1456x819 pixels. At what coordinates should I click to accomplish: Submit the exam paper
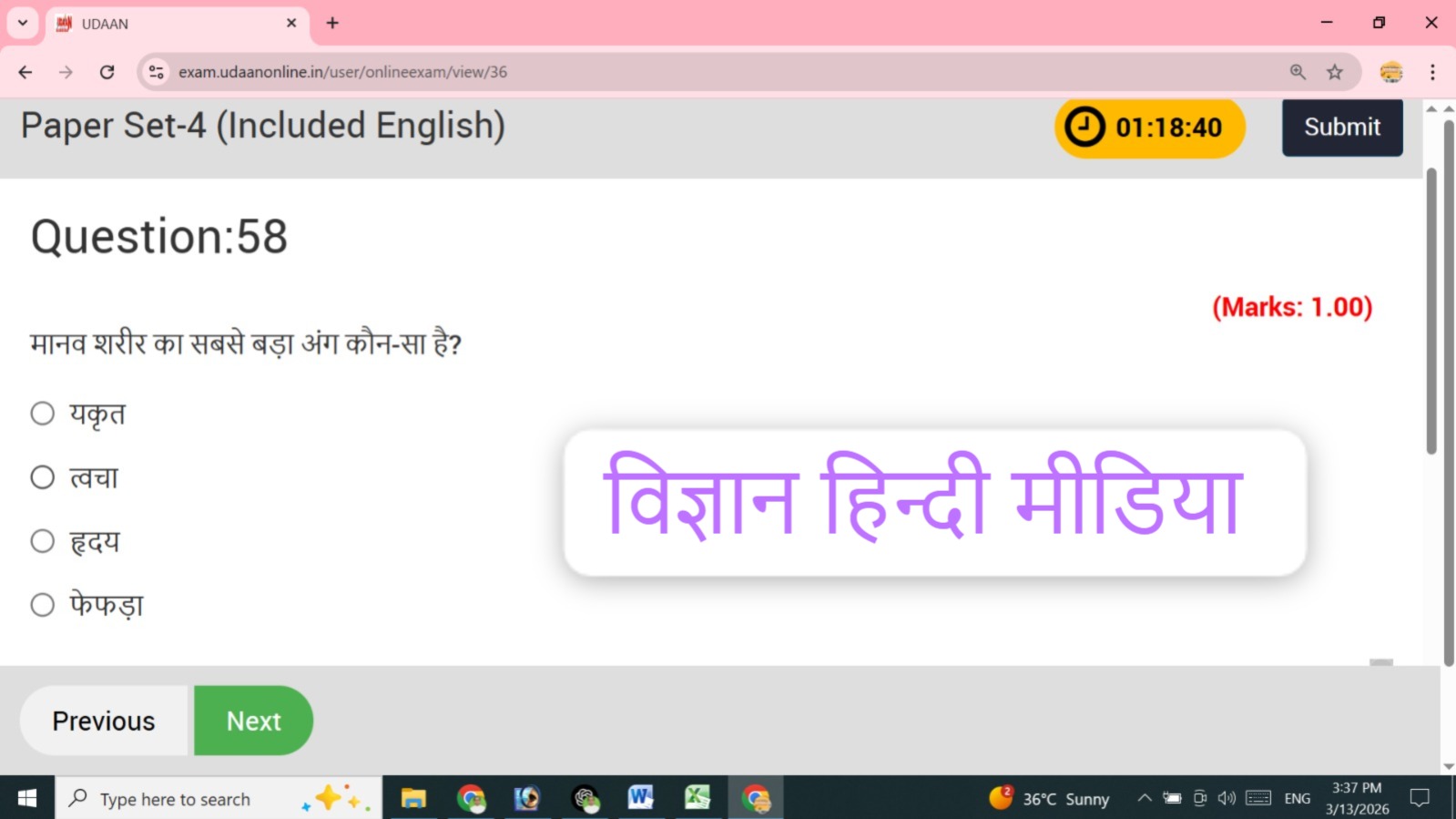(x=1342, y=128)
